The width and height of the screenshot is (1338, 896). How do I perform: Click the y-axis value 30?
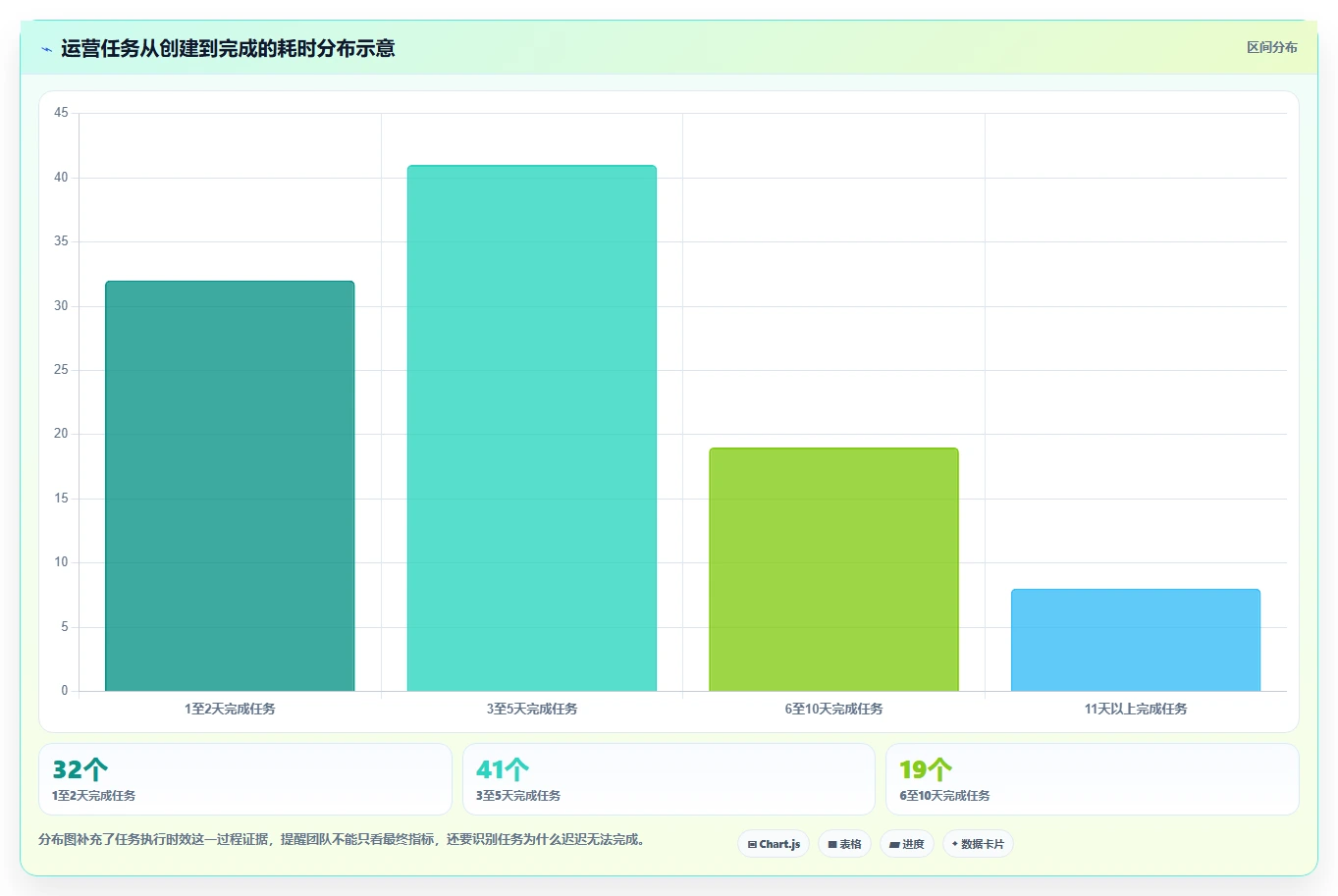pos(61,306)
